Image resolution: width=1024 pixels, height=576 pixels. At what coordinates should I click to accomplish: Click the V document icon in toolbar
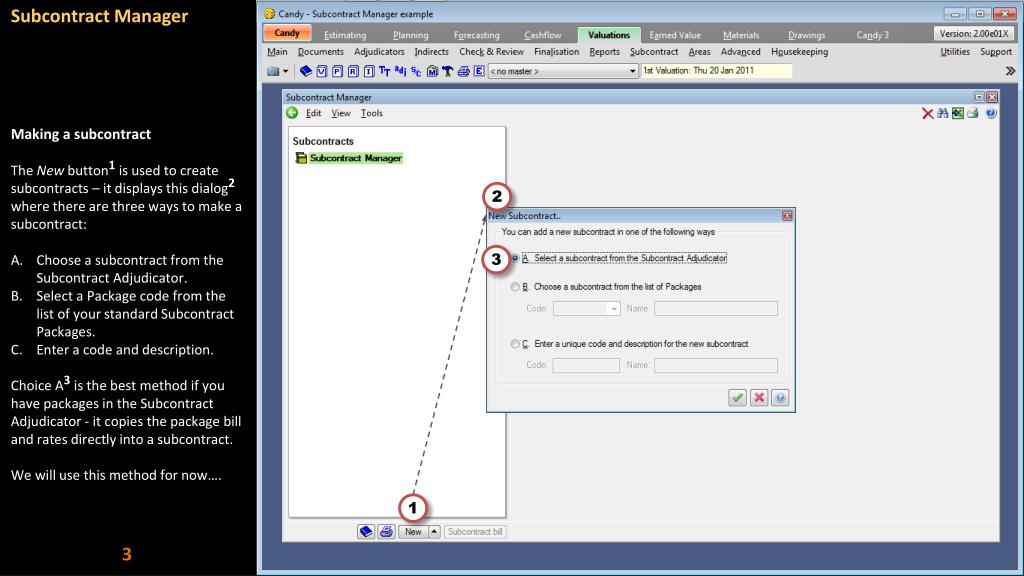click(x=322, y=71)
